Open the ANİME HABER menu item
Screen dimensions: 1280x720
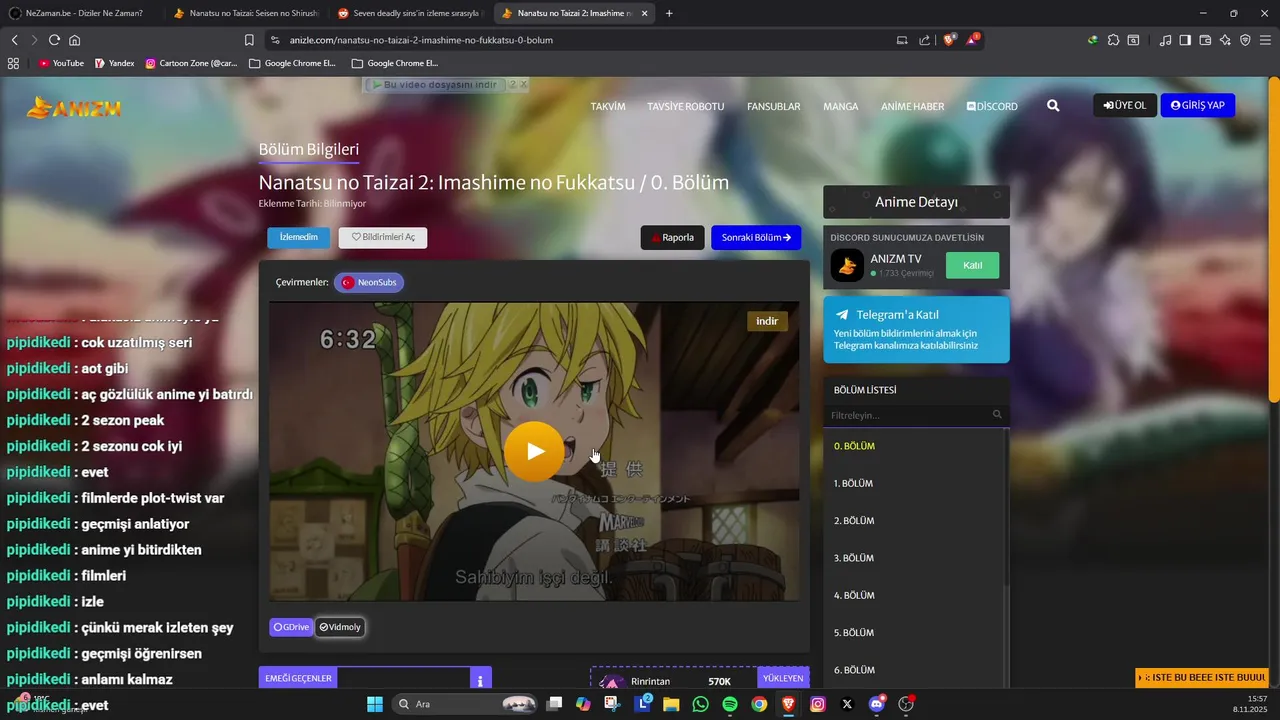point(912,106)
